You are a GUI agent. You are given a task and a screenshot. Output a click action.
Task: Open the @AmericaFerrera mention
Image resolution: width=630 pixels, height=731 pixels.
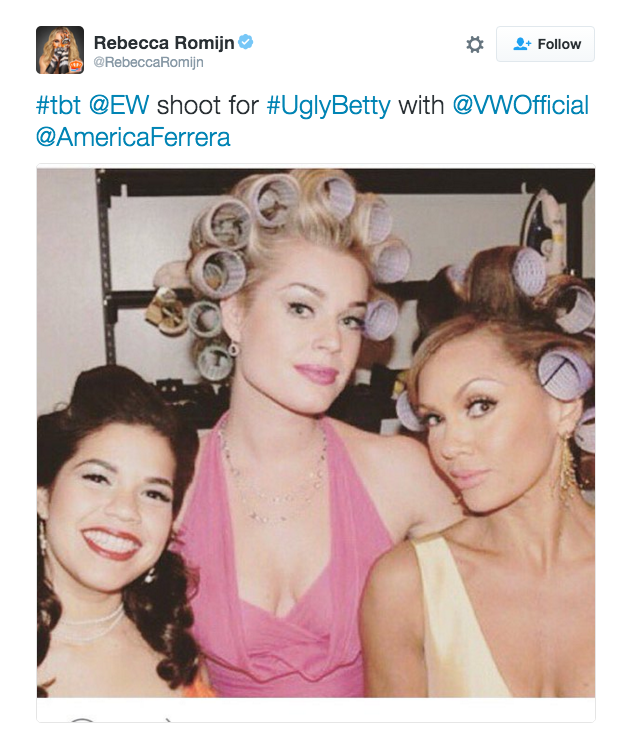tap(133, 137)
